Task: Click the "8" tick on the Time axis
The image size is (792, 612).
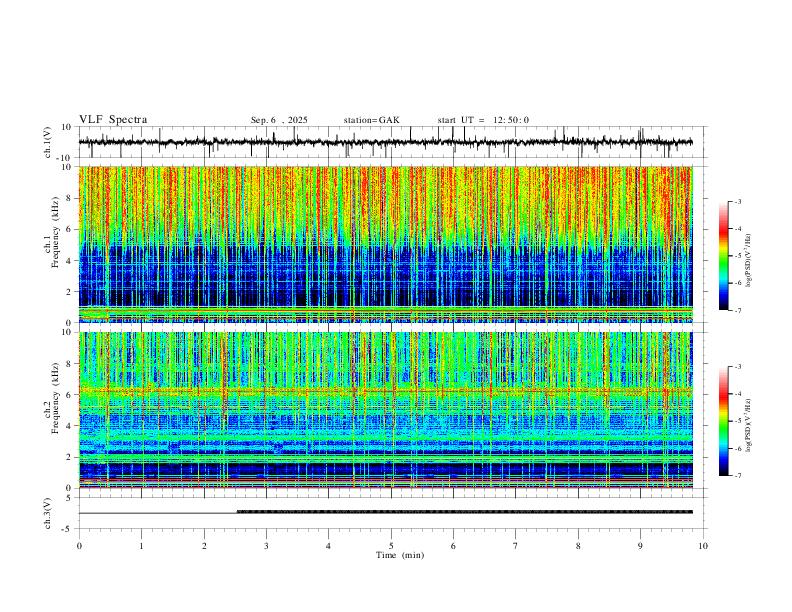Action: click(578, 546)
